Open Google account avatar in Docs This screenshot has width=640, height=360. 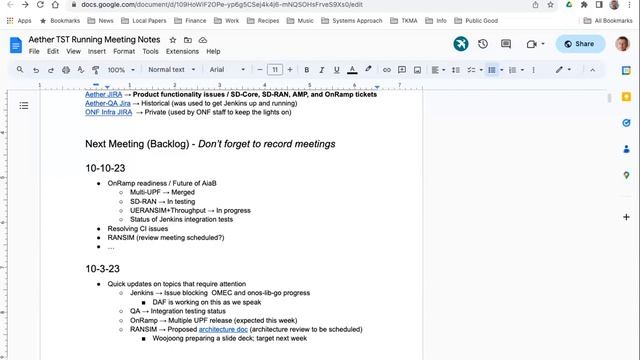click(x=622, y=44)
